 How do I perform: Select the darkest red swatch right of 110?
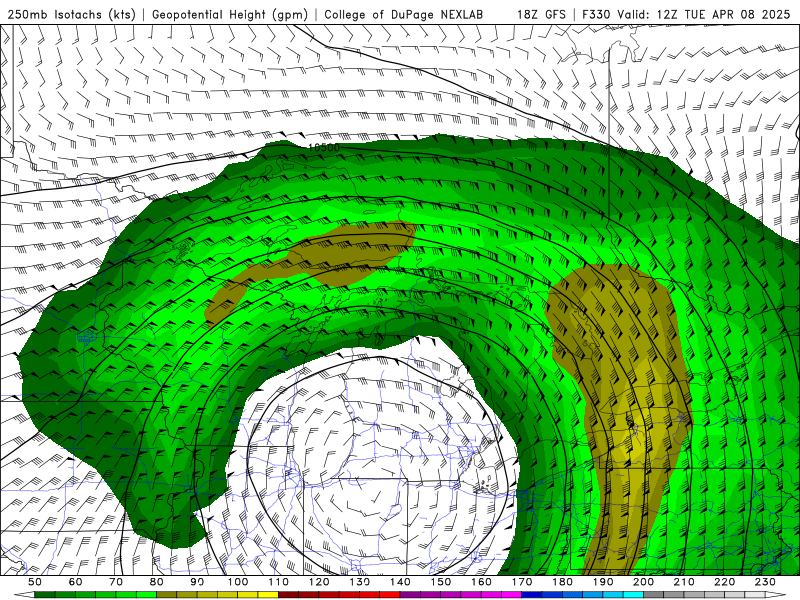[x=288, y=595]
